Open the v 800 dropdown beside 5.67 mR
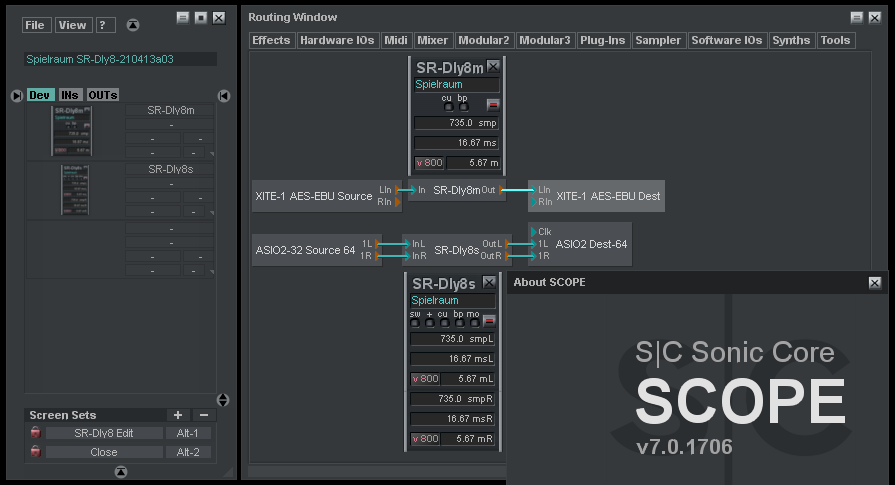 (426, 439)
